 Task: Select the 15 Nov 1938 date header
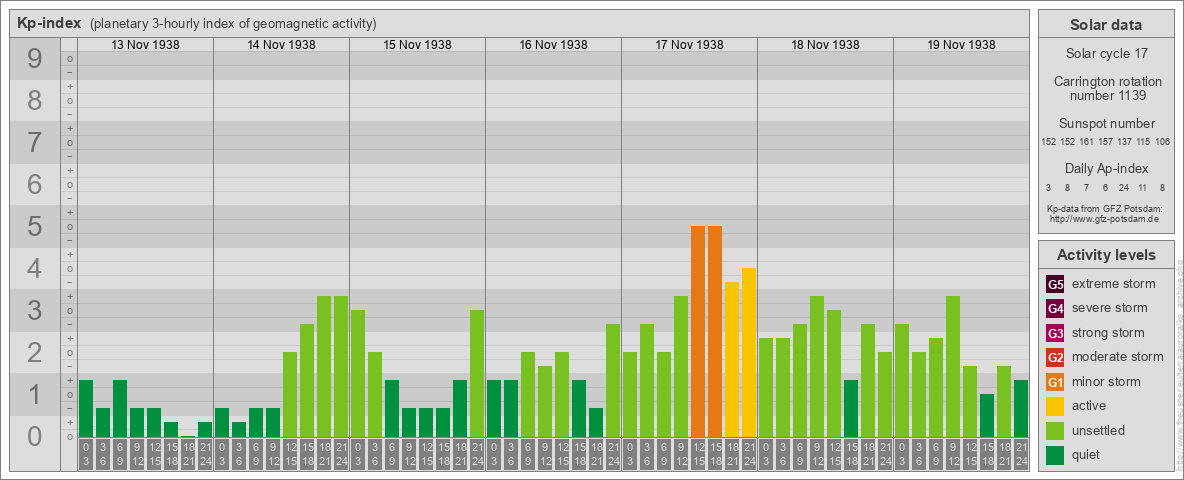point(417,45)
